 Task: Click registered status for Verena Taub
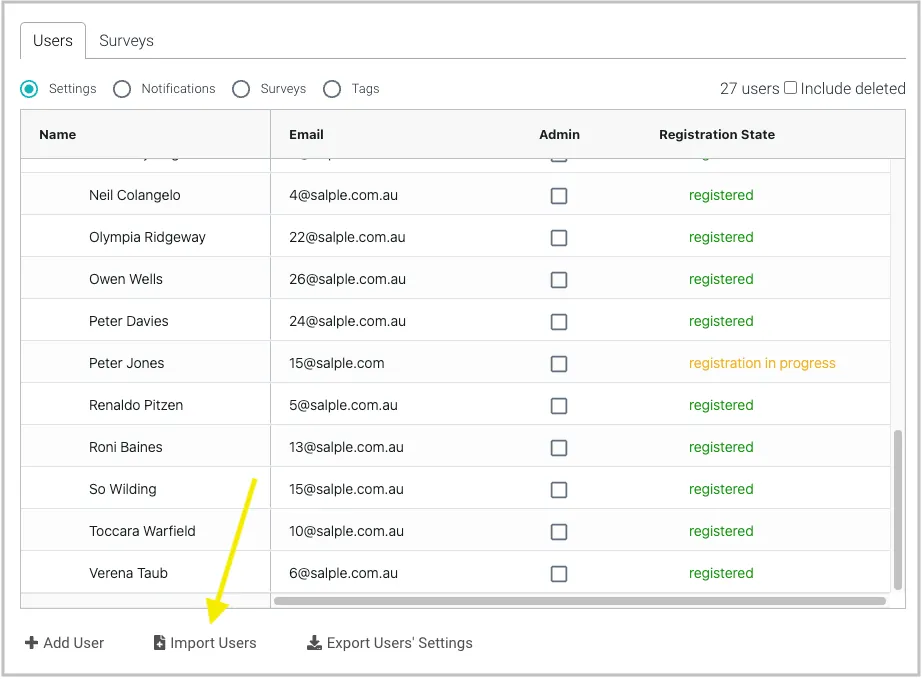coord(721,573)
